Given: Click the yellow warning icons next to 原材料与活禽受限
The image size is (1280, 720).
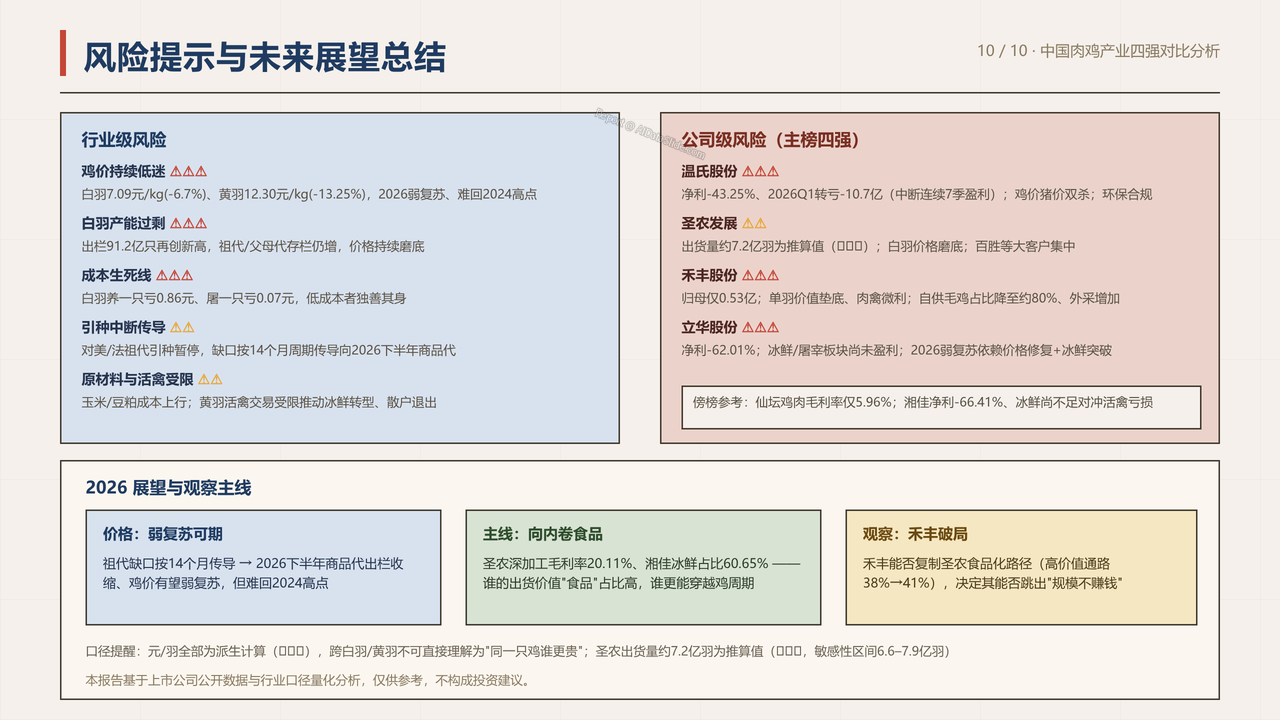Looking at the screenshot, I should (x=210, y=380).
